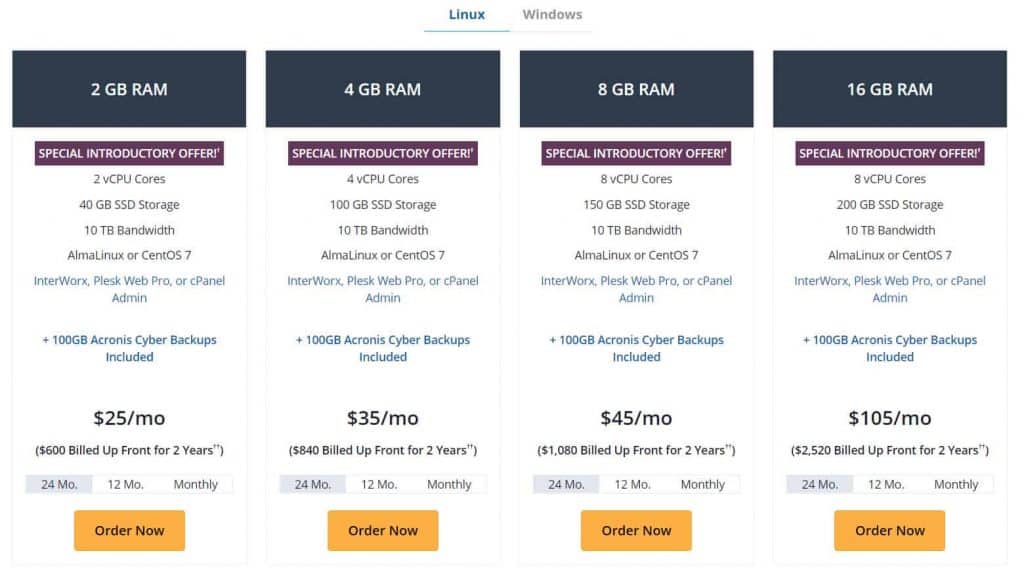
Task: Click the 2 GB RAM plan header
Action: click(x=129, y=89)
